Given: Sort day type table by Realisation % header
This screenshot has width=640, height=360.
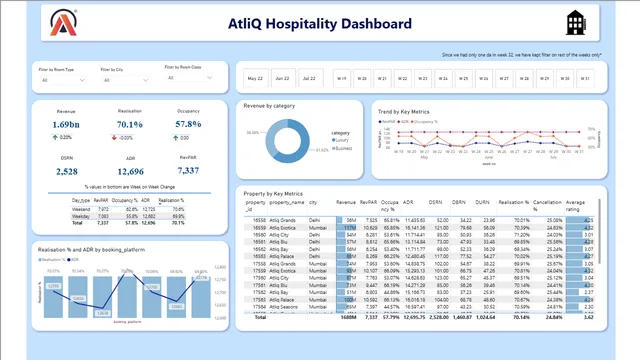Looking at the screenshot, I should 171,200.
